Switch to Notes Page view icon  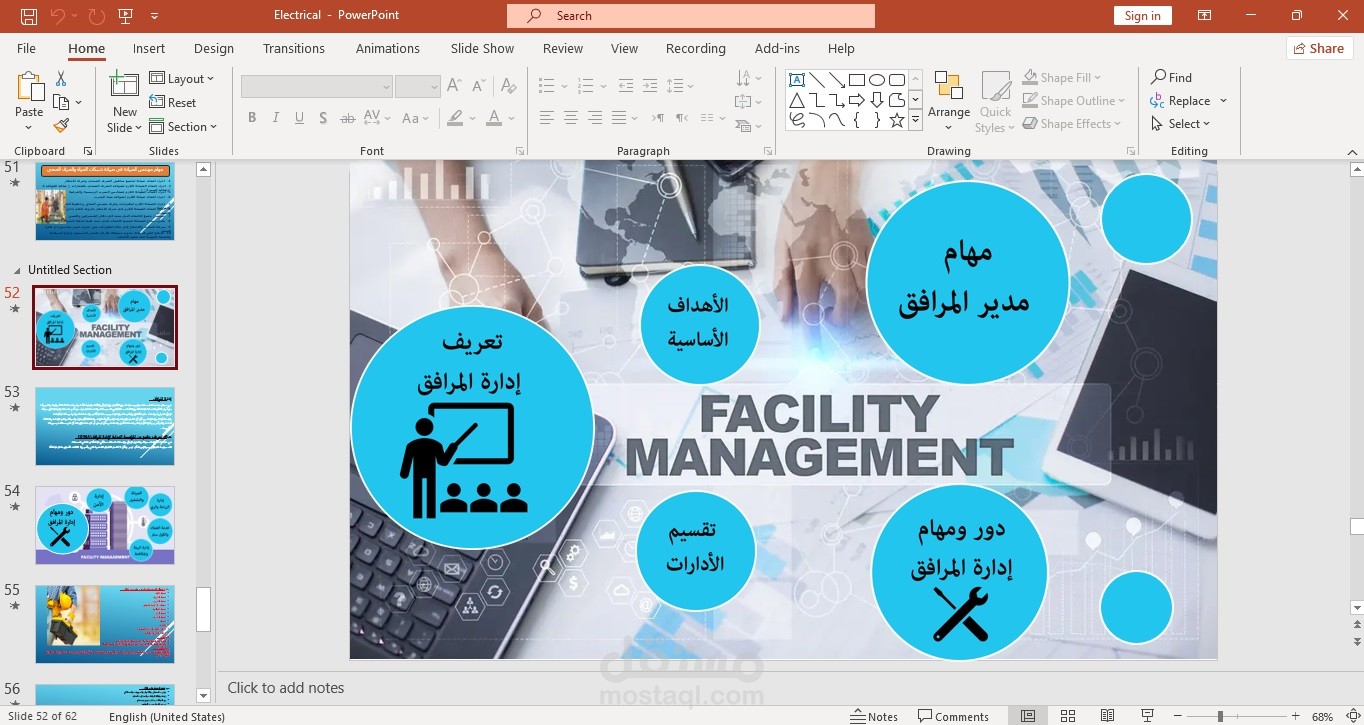[x=1107, y=715]
